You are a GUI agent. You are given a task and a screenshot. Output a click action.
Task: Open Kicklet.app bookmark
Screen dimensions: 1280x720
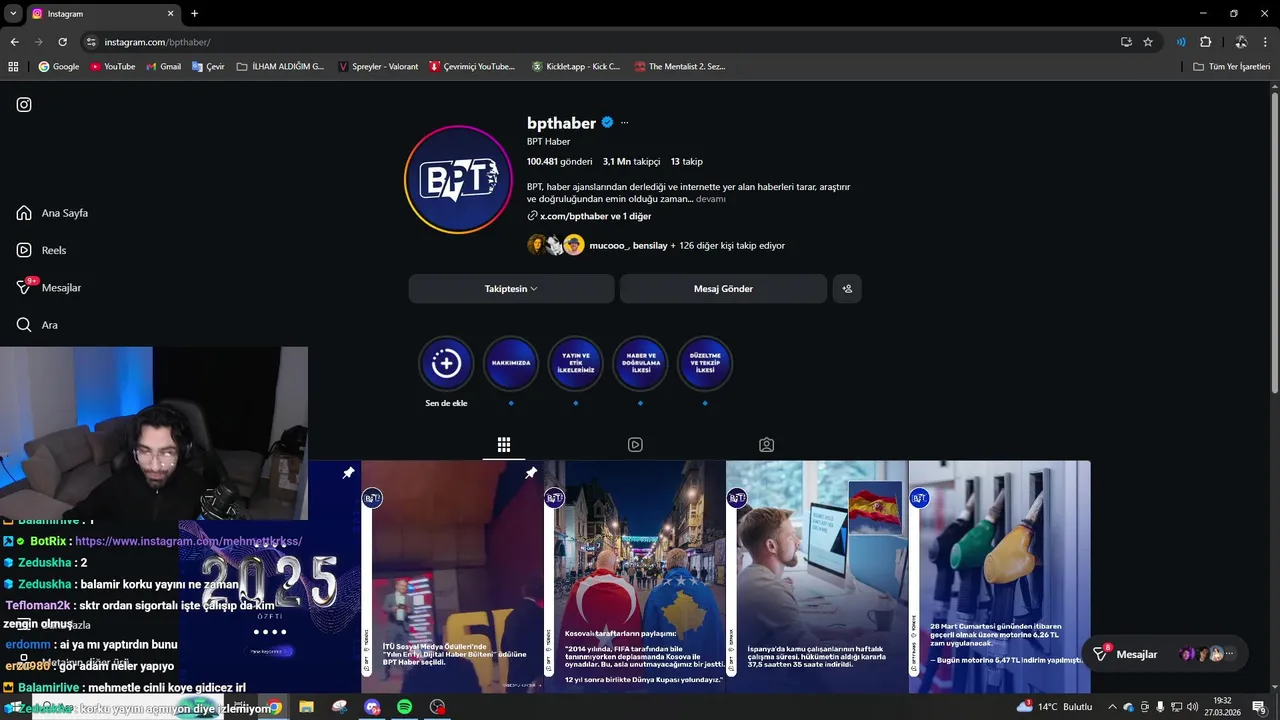[576, 66]
